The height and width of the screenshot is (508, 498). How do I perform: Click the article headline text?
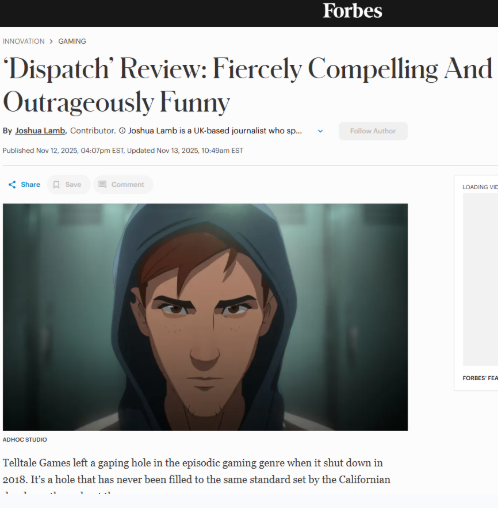coord(247,86)
